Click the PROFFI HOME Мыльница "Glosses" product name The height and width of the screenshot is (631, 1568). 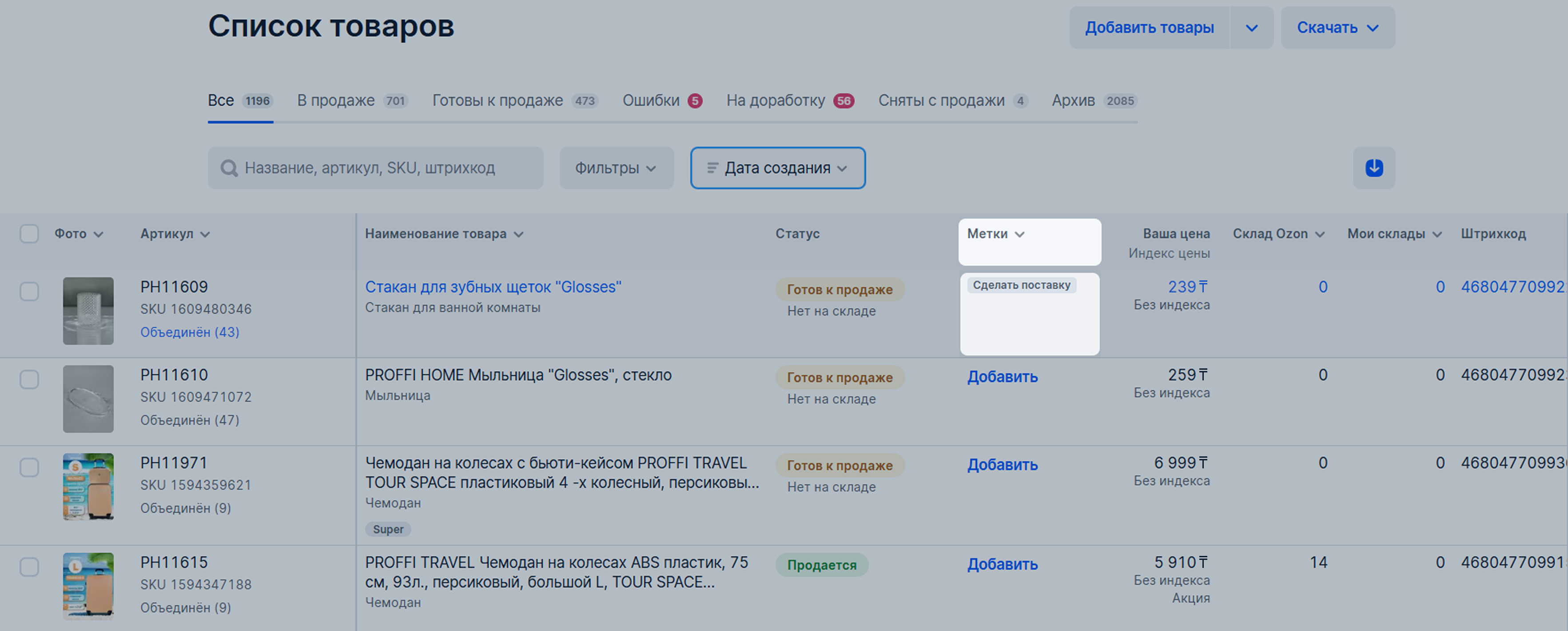(x=518, y=375)
